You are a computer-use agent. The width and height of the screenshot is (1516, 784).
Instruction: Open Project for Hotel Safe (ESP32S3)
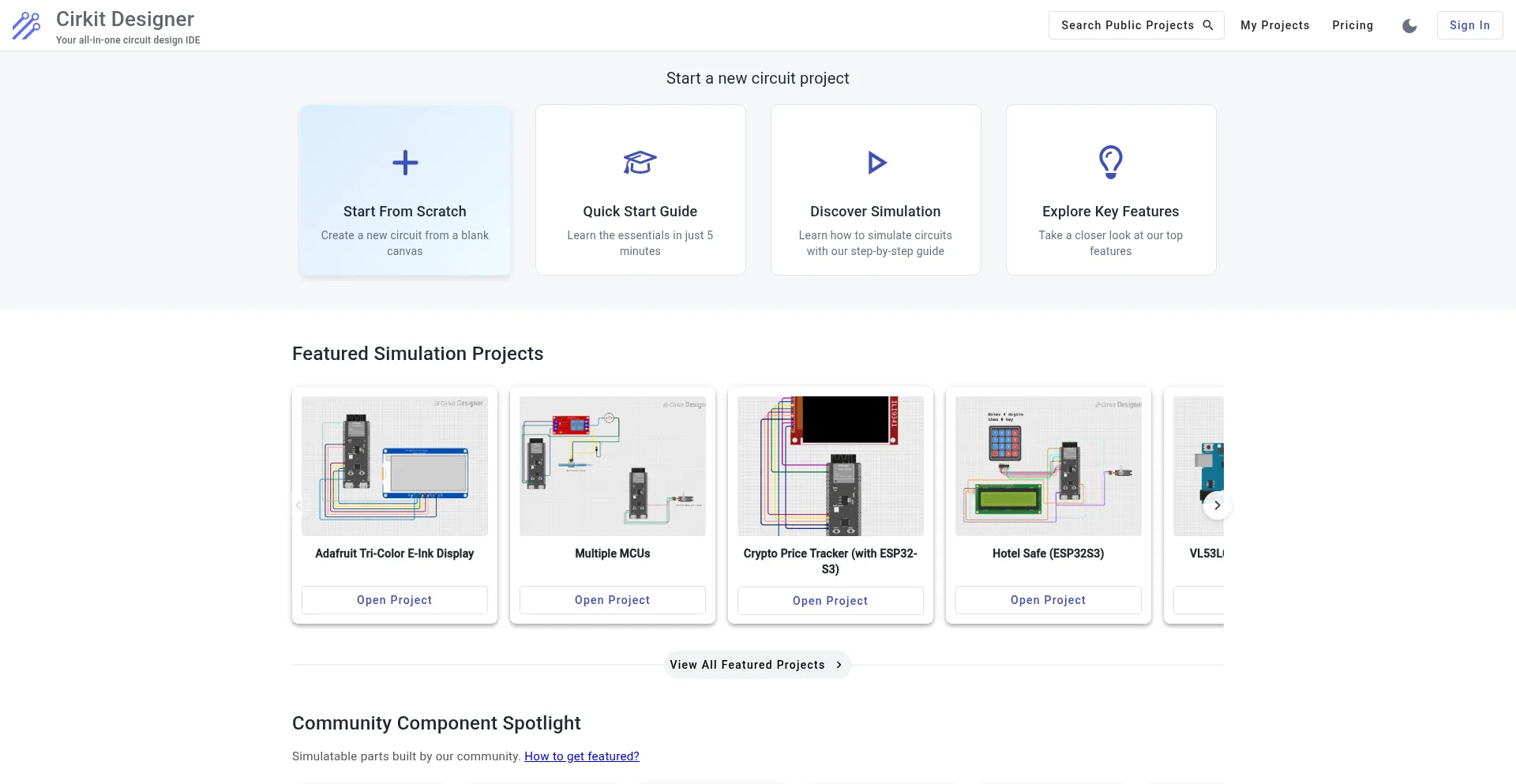click(1049, 600)
